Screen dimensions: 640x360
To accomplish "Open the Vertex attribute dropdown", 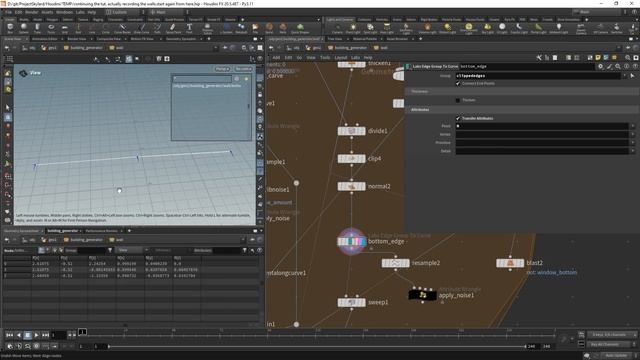I will [633, 134].
